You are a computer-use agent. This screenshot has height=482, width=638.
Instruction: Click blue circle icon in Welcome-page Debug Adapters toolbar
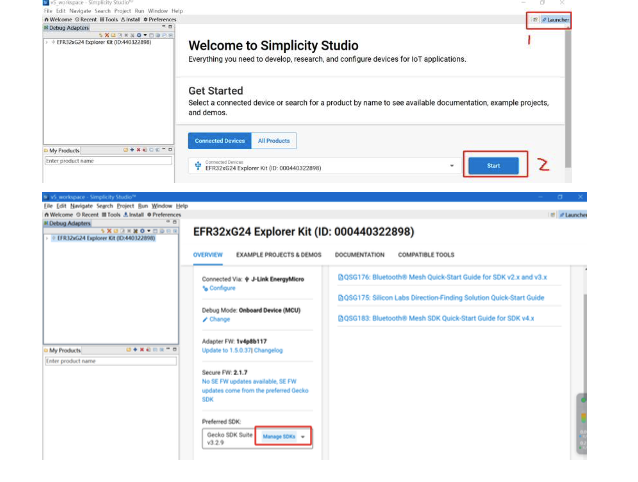pos(139,35)
